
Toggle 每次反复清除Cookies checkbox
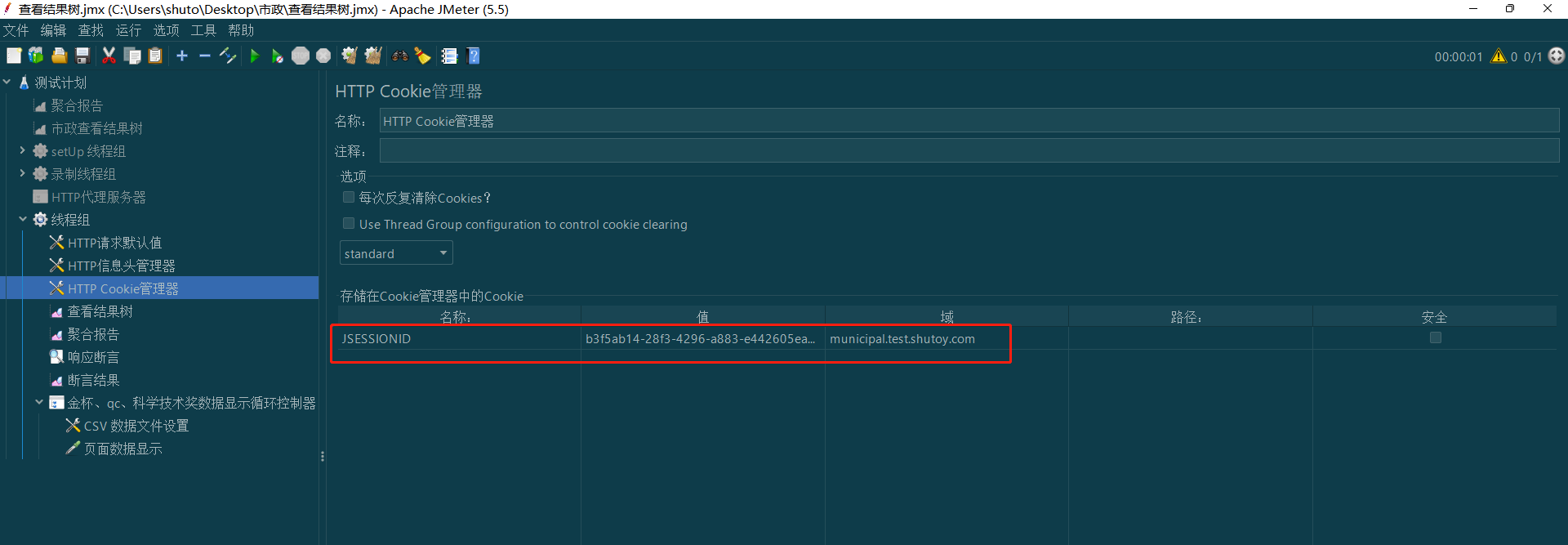[x=349, y=198]
